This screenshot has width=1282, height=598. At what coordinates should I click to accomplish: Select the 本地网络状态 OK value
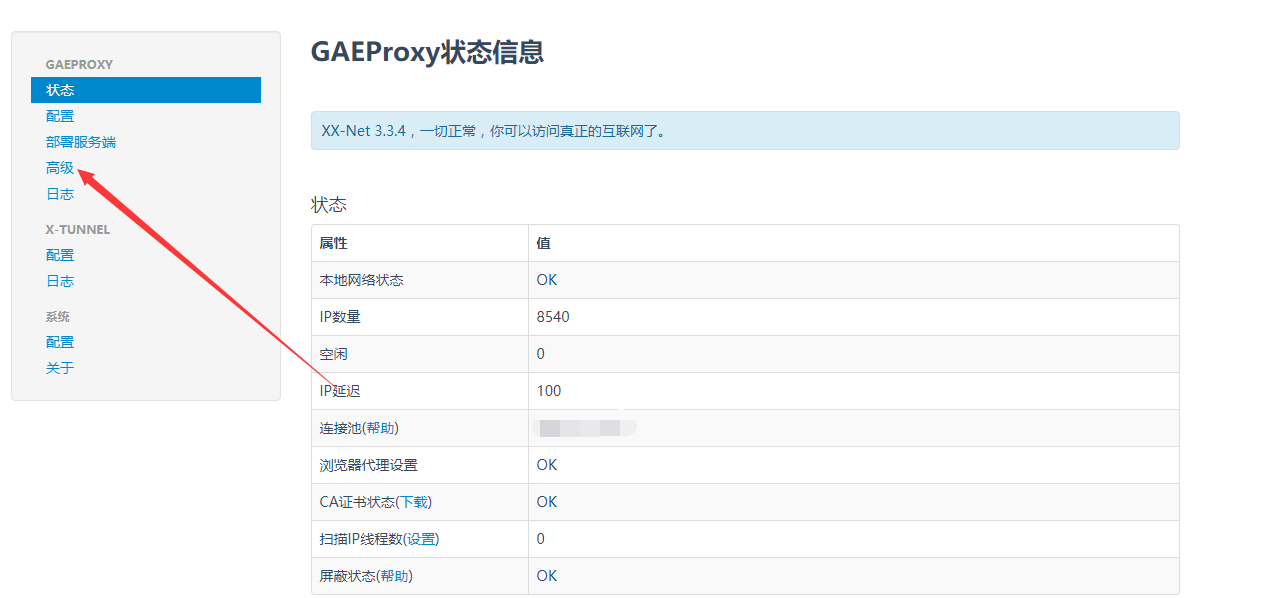(546, 279)
